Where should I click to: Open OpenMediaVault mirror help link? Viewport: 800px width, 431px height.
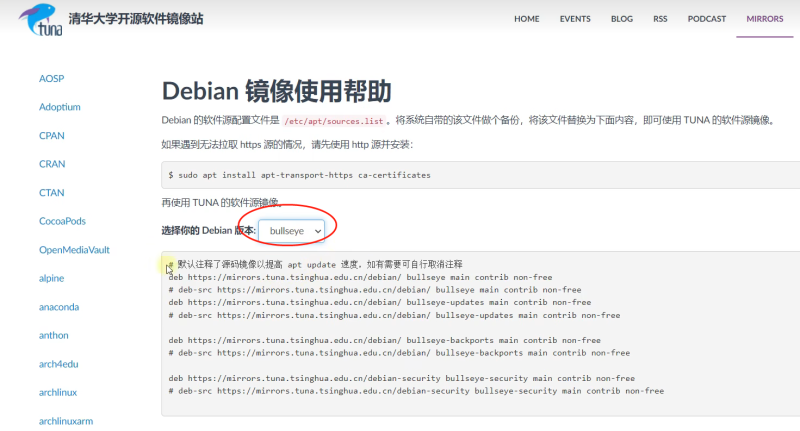(74, 250)
